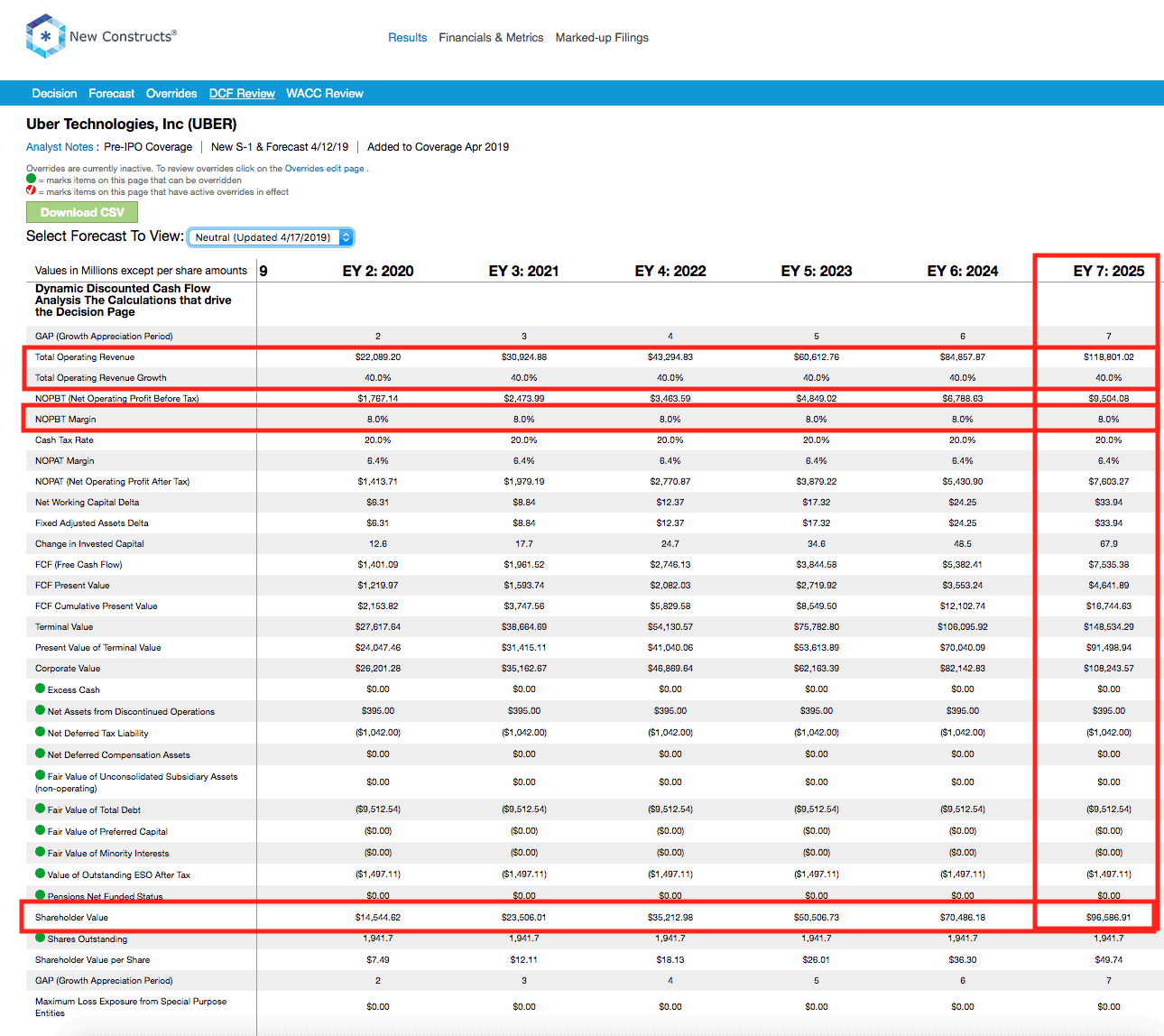This screenshot has height=1036, width=1164.
Task: Click the Uber Technologies, Inc (UBER) heading
Action: pyautogui.click(x=132, y=125)
